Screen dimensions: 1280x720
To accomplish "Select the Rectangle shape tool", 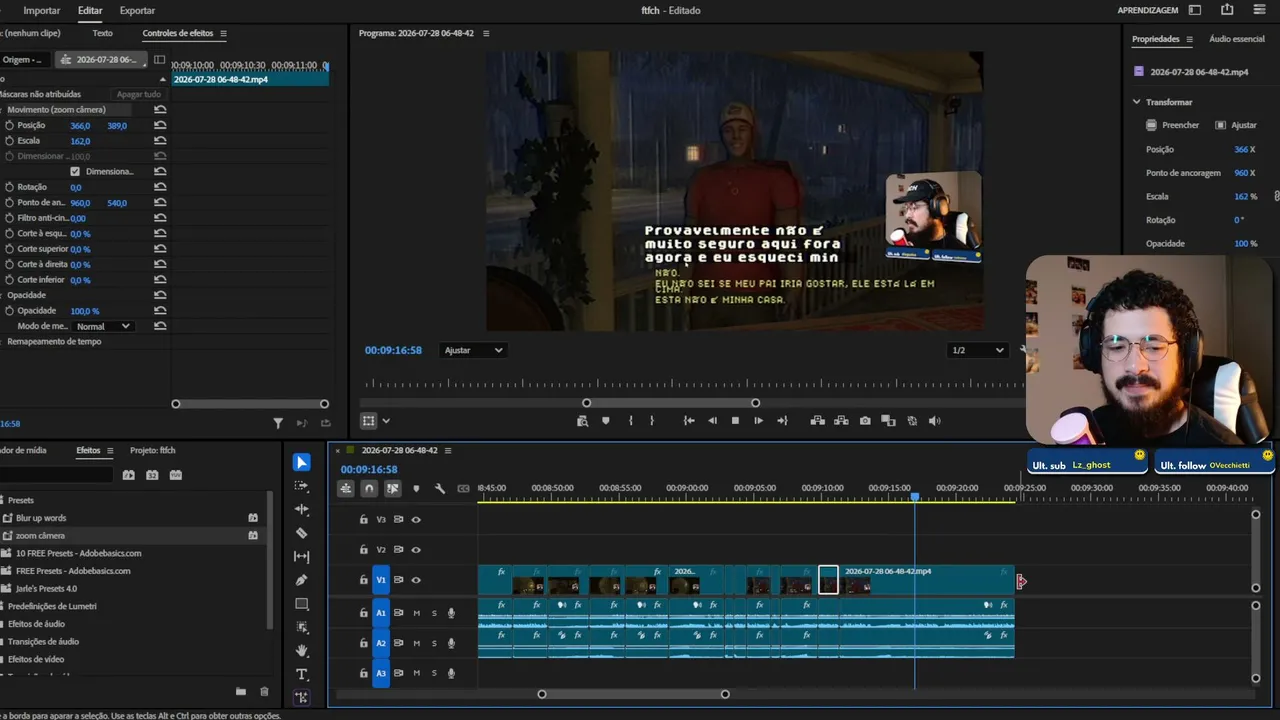I will tap(301, 604).
